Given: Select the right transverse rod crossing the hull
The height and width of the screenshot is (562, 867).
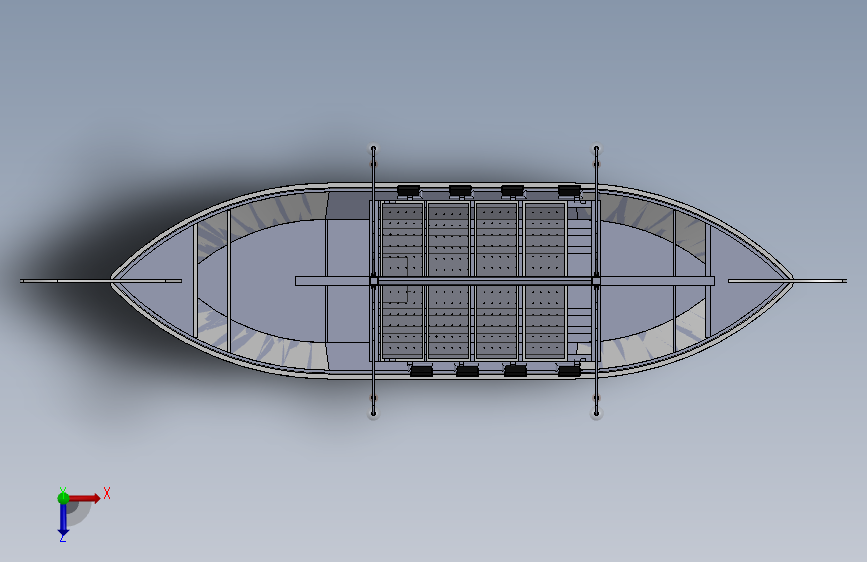Looking at the screenshot, I should [596, 281].
